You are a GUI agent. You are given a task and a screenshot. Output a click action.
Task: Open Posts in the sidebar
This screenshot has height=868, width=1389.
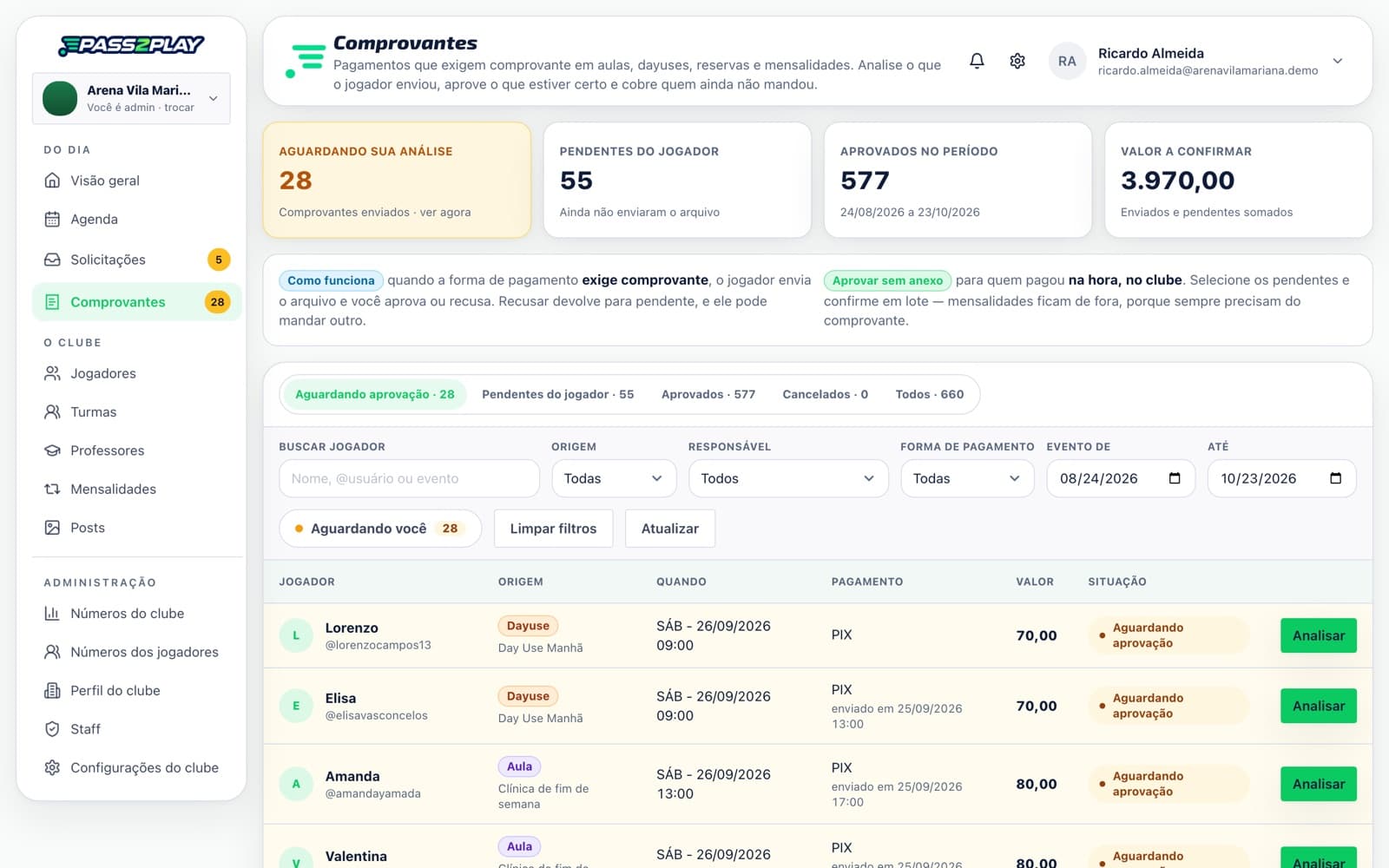coord(136,528)
